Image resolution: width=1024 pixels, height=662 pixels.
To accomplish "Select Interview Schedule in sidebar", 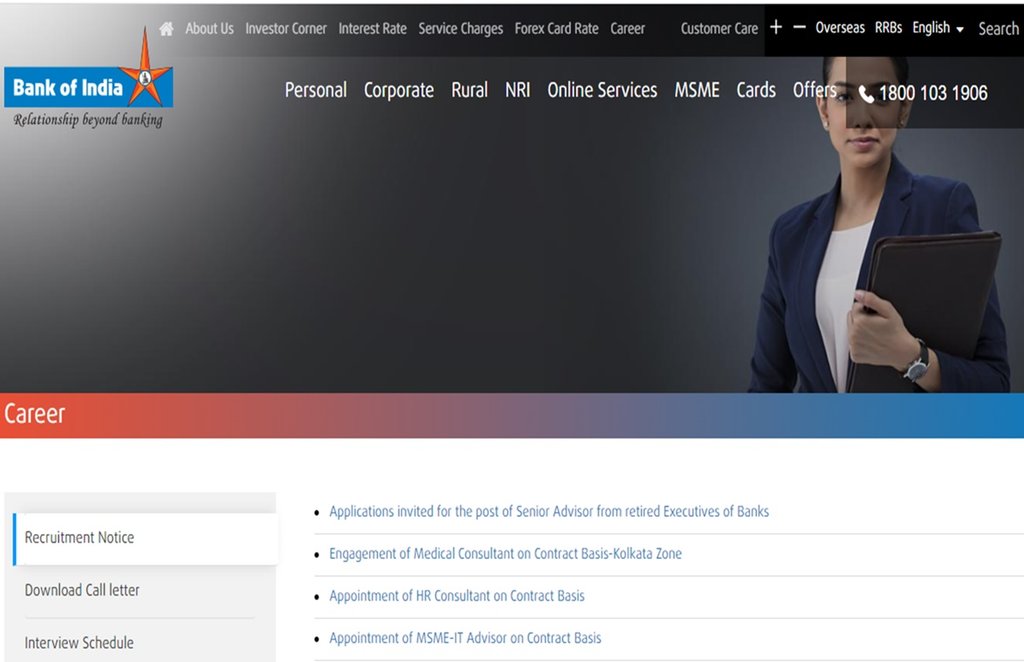I will (79, 643).
